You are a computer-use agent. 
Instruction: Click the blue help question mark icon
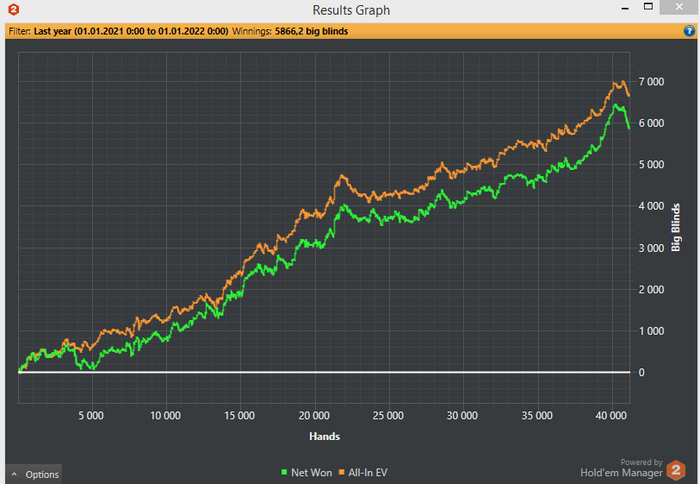[x=689, y=31]
